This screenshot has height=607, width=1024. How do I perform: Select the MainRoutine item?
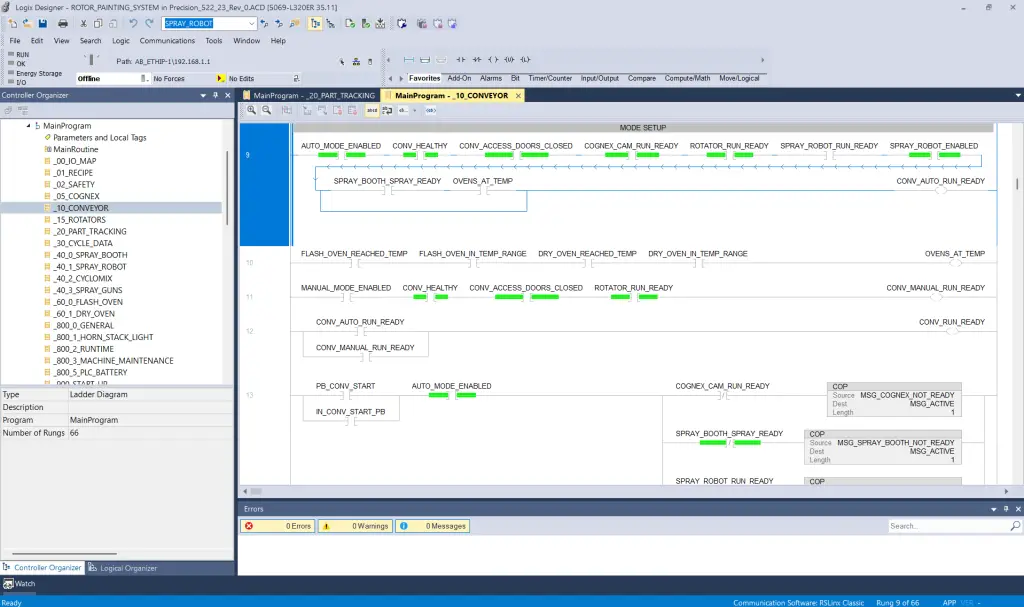[x=75, y=149]
